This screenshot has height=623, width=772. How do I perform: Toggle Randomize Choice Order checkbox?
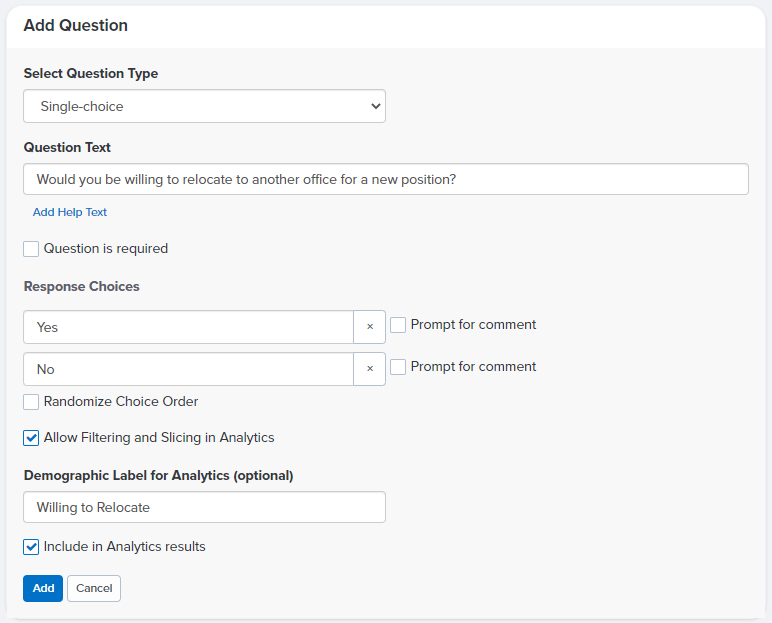pyautogui.click(x=31, y=402)
